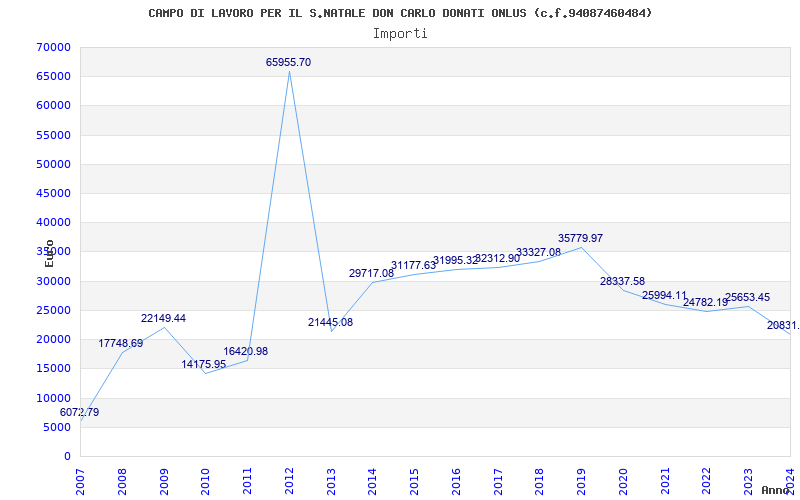Click data label 25653.45
Image resolution: width=800 pixels, height=500 pixels.
point(747,297)
